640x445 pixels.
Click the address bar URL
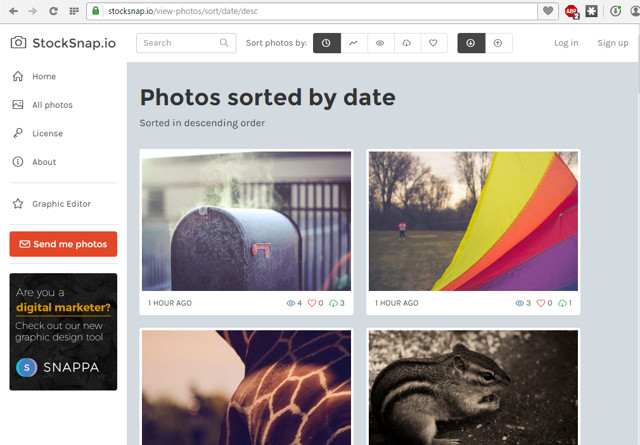(183, 11)
